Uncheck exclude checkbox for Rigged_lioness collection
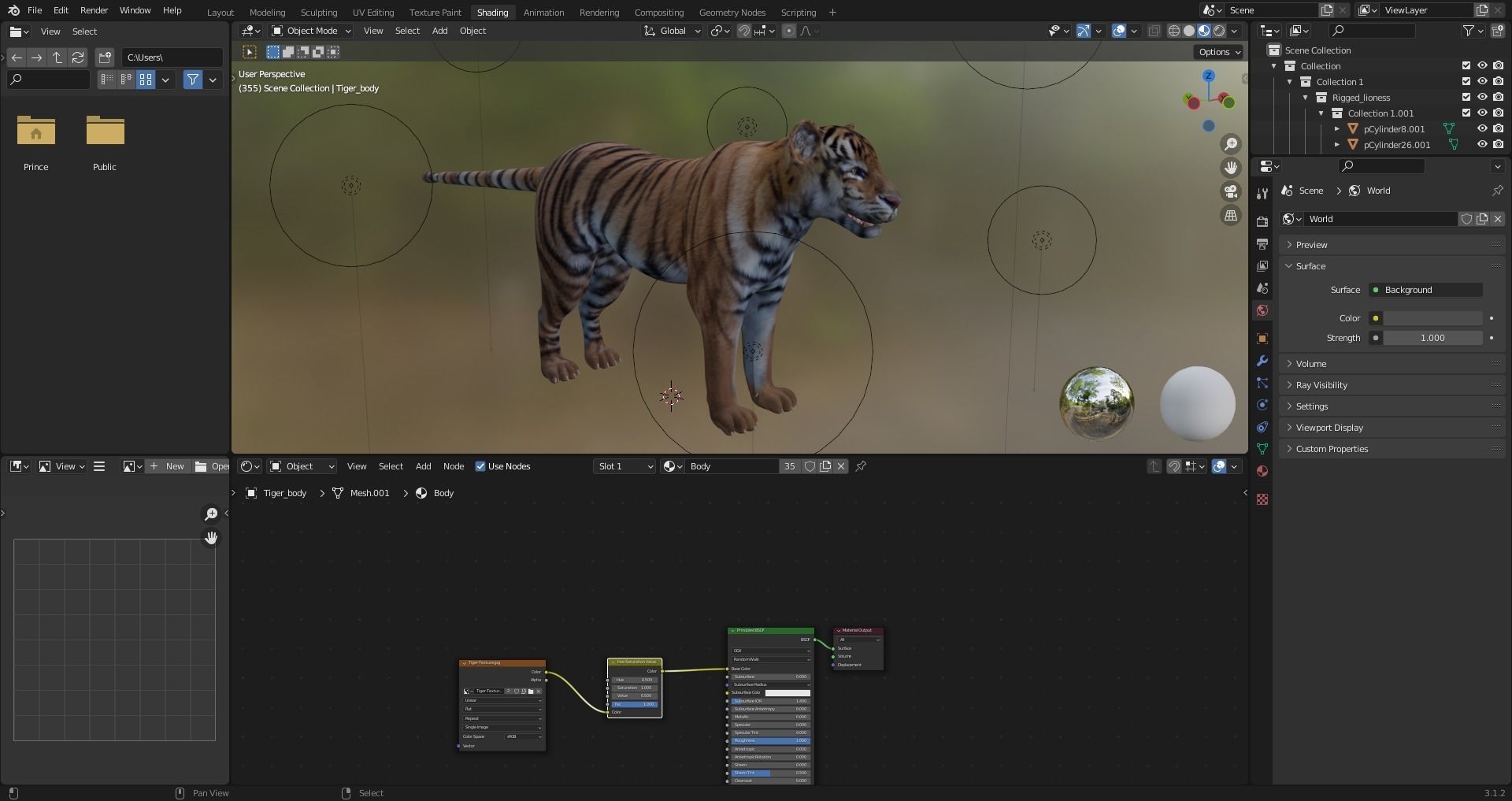The height and width of the screenshot is (801, 1512). (1466, 97)
